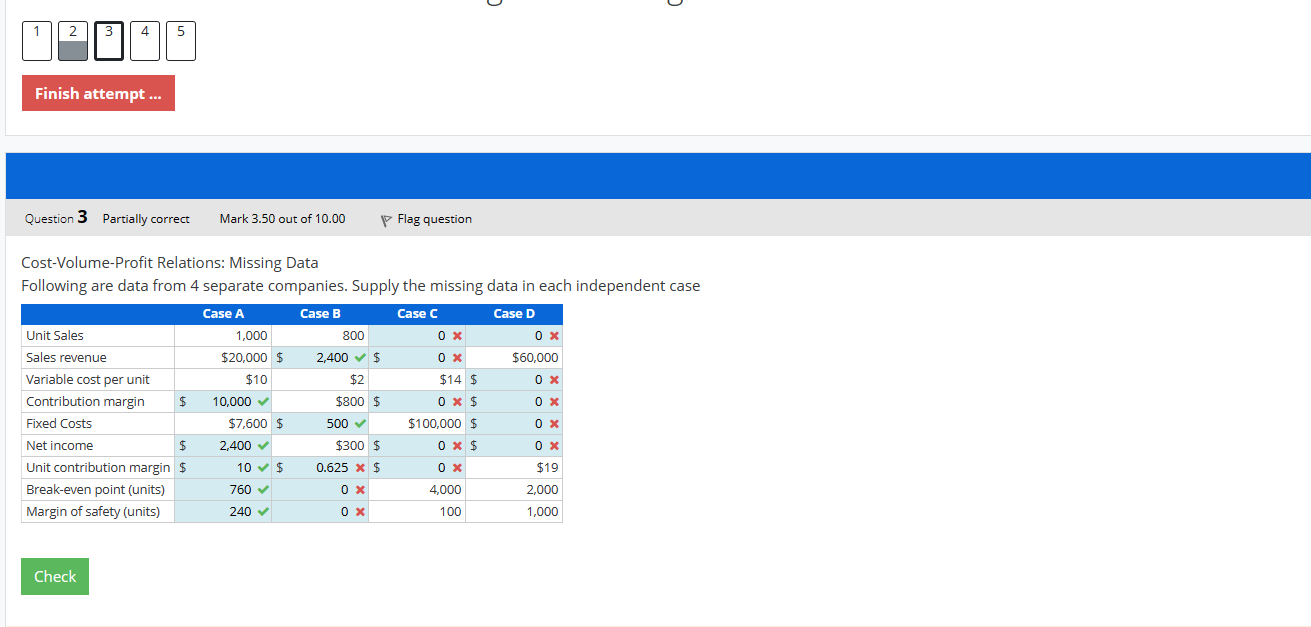Edit Case B Break-even point field
1311x627 pixels.
[318, 489]
